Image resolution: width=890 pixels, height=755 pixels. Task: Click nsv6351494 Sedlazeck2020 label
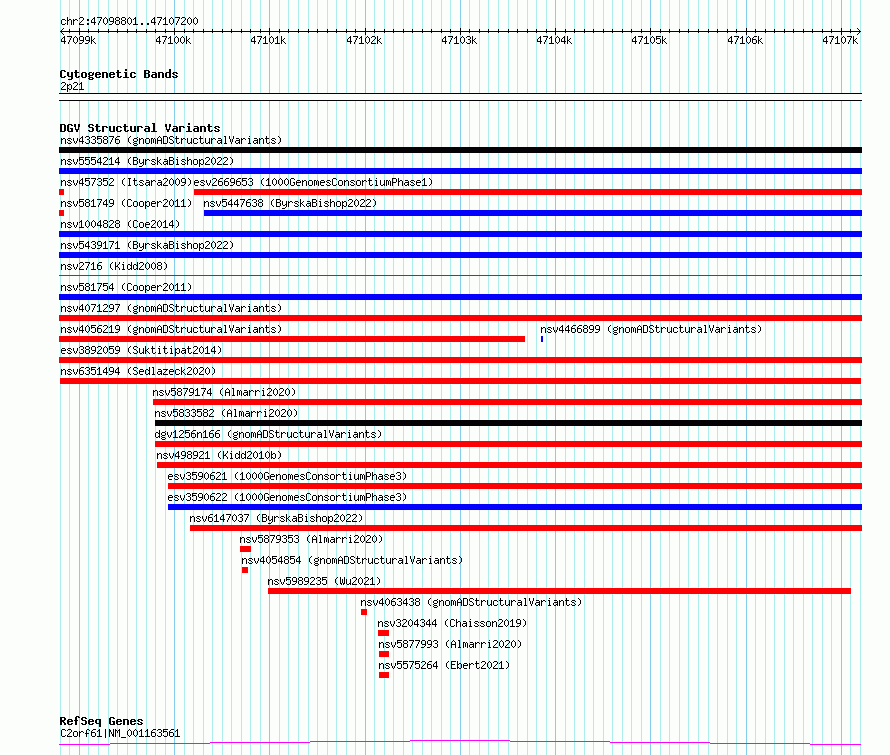coord(138,371)
